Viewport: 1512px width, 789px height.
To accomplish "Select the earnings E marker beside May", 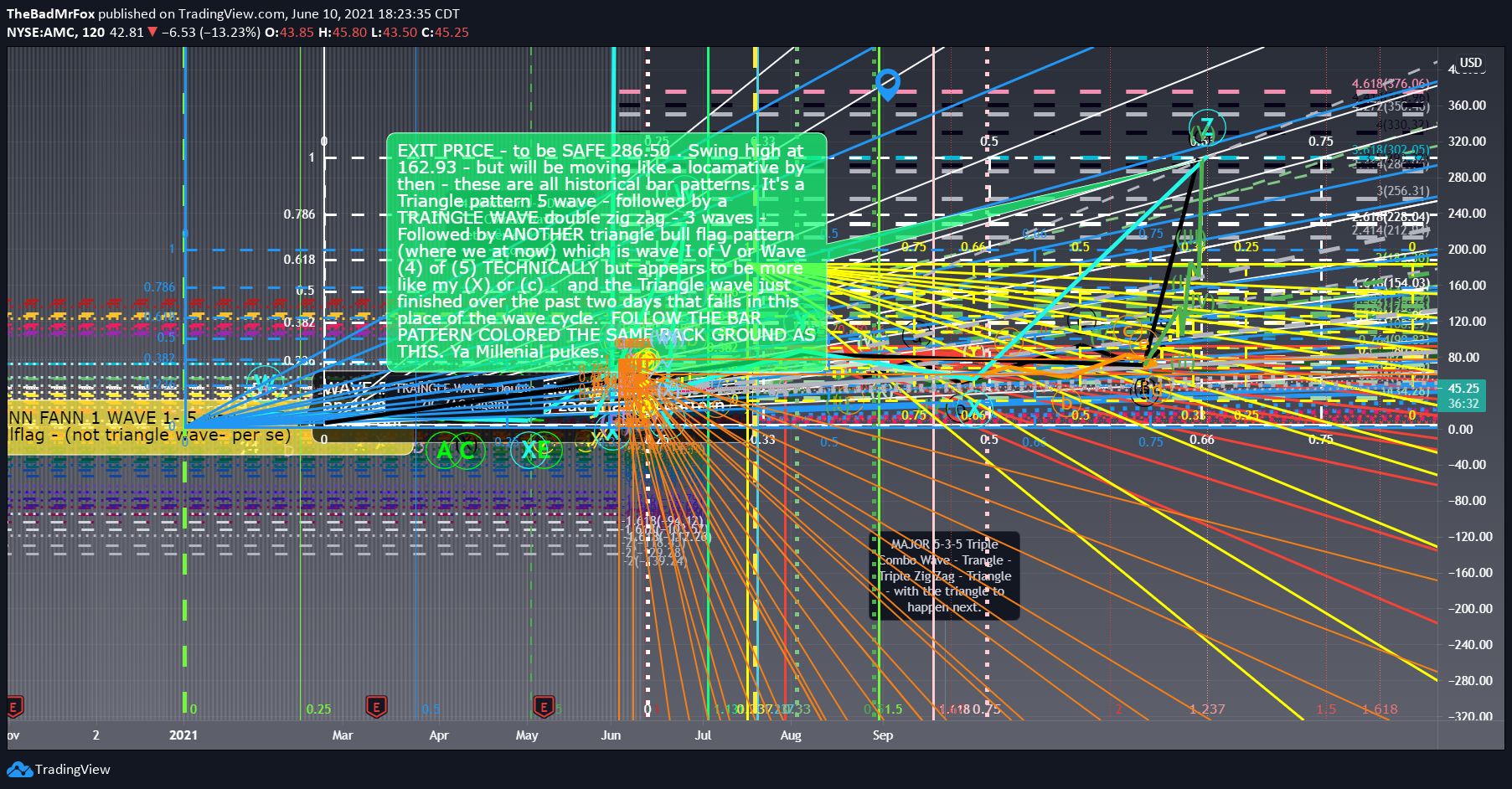I will click(x=544, y=707).
